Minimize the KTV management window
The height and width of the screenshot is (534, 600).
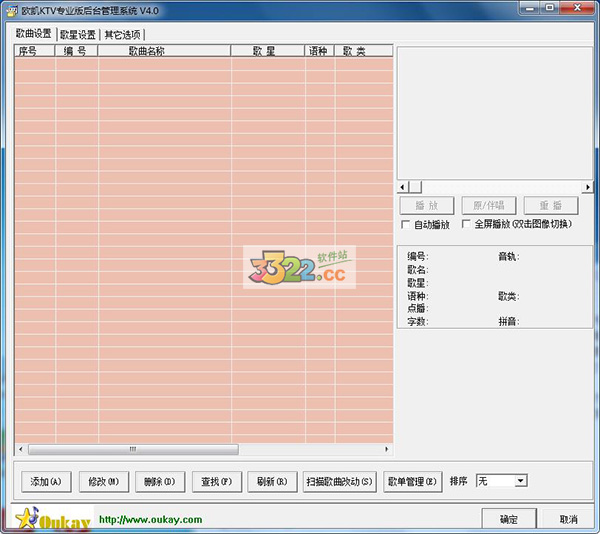[x=530, y=8]
